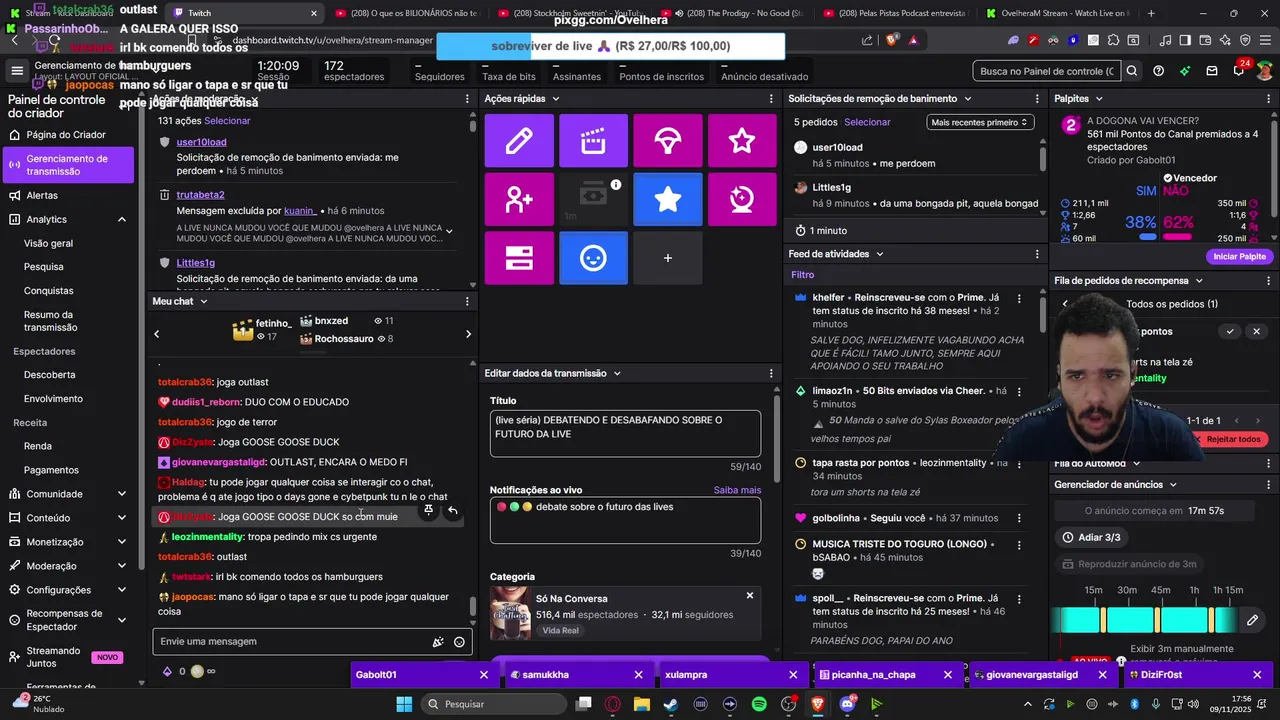Click Selecionar next to 131 ações
This screenshot has width=1280, height=720.
coord(227,121)
